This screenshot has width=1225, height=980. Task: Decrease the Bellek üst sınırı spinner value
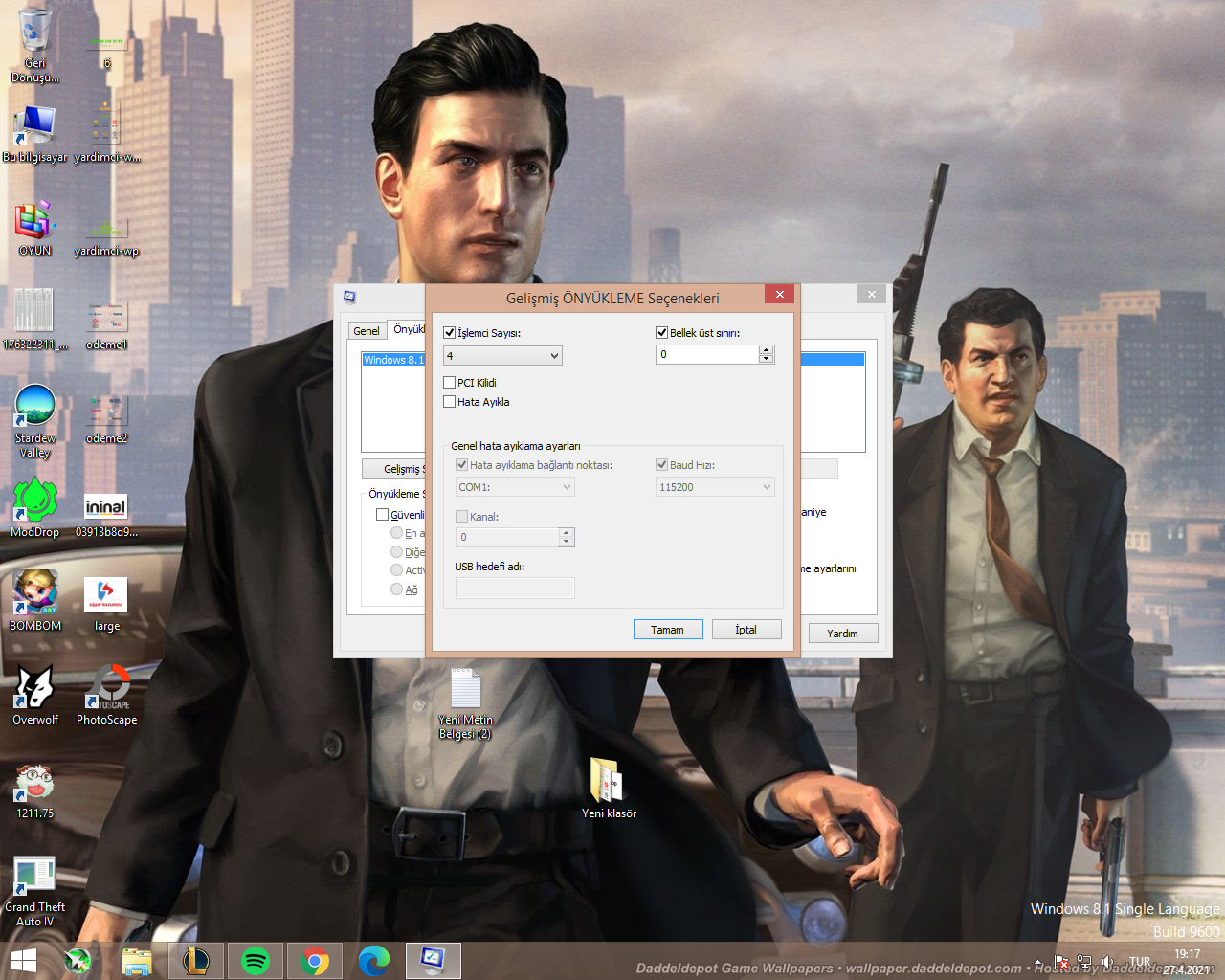766,359
